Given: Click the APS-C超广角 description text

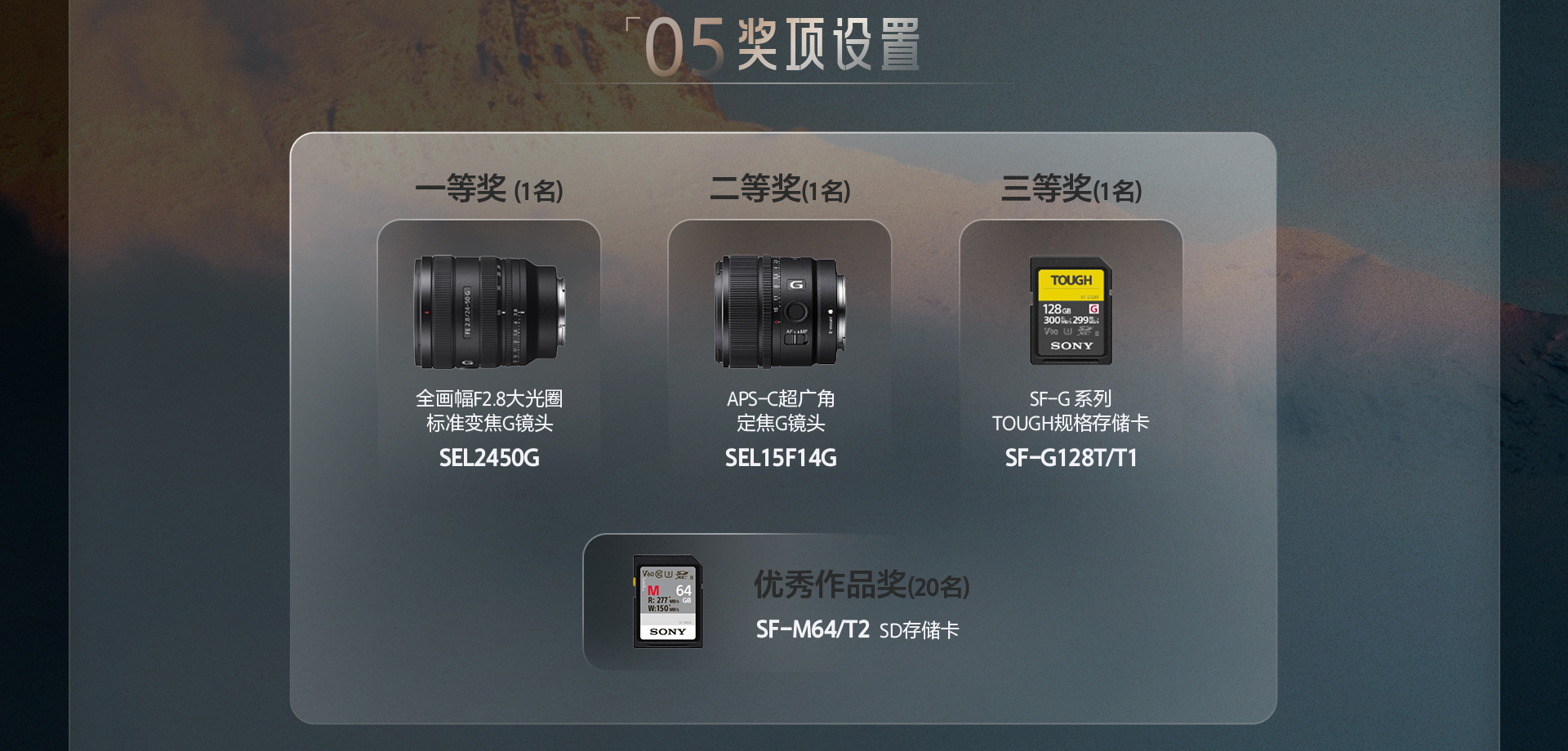Looking at the screenshot, I should point(781,398).
